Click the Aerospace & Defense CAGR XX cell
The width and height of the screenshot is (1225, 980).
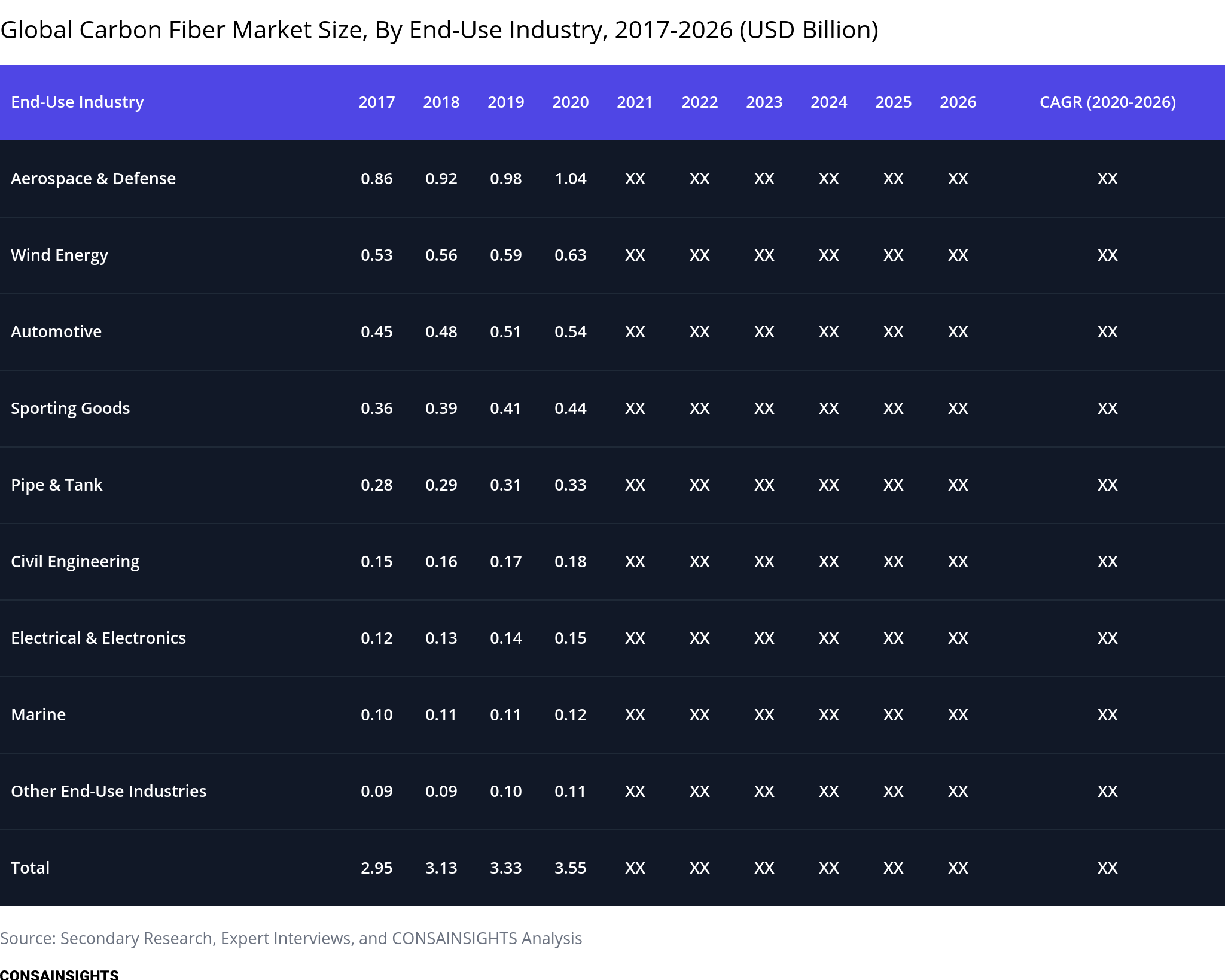point(1108,179)
